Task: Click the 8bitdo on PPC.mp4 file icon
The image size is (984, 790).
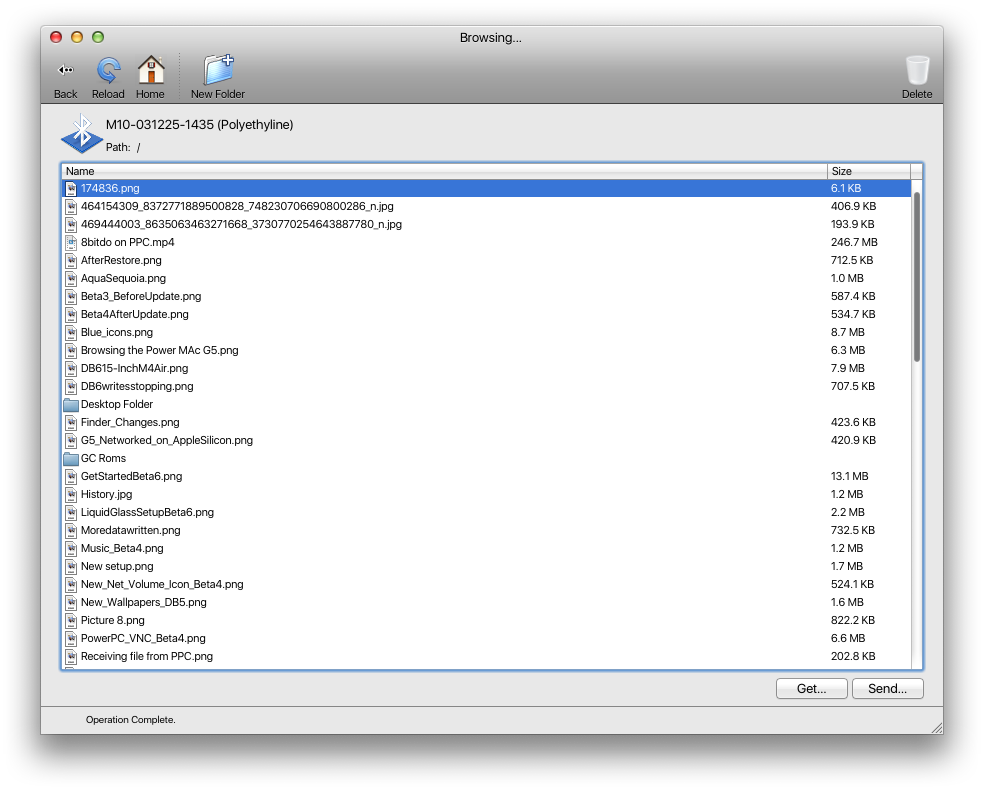Action: pos(71,242)
